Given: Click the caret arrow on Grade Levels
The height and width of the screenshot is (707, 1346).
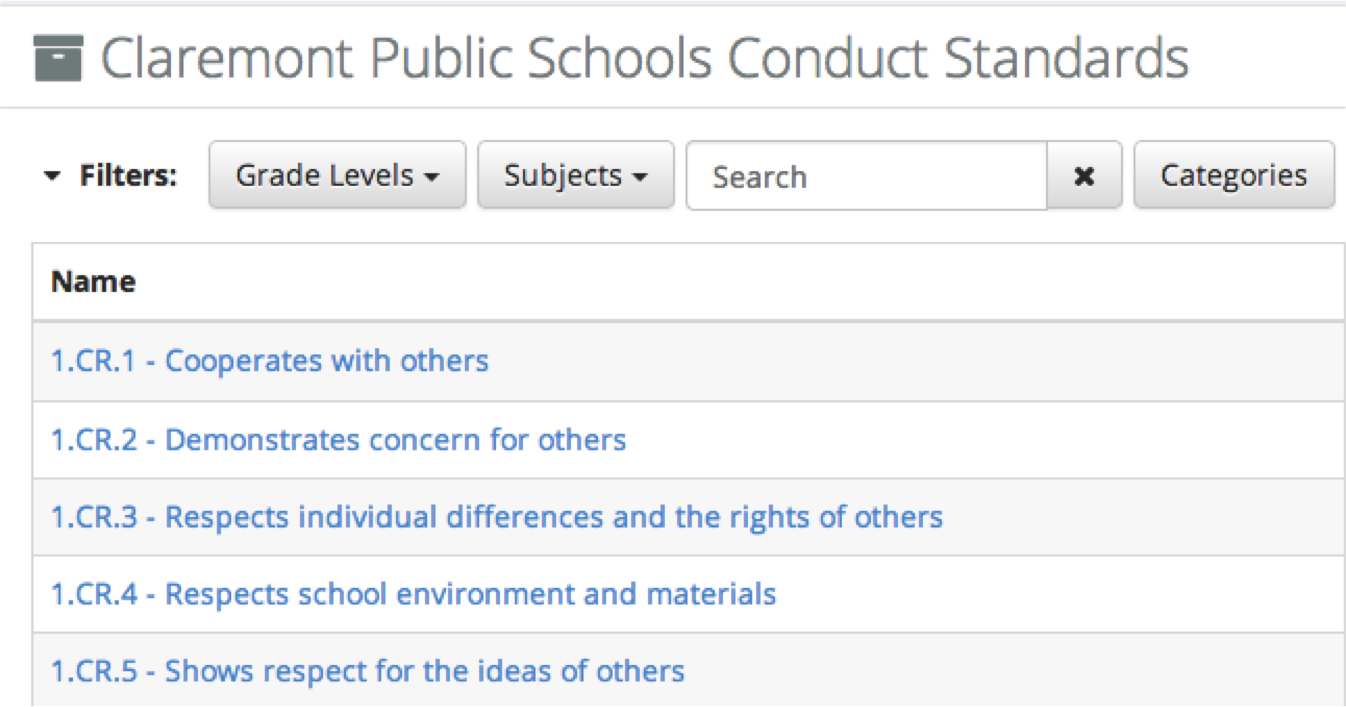Looking at the screenshot, I should click(x=431, y=177).
